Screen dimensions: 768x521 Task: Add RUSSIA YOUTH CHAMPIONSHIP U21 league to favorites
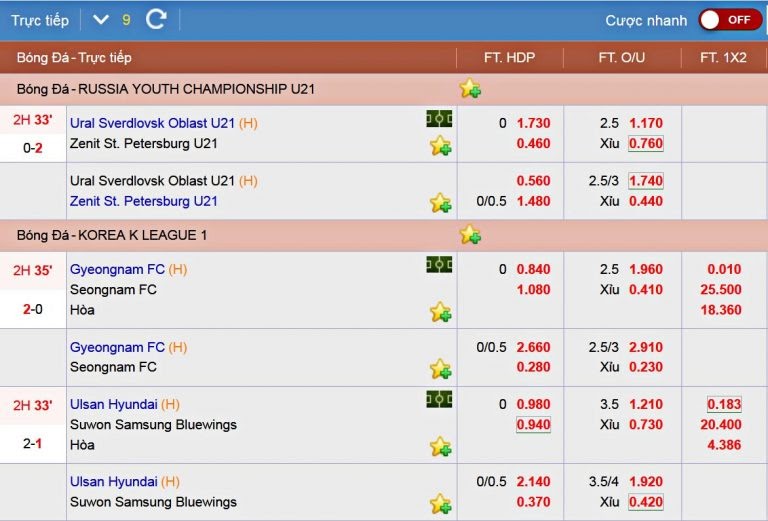pyautogui.click(x=470, y=88)
